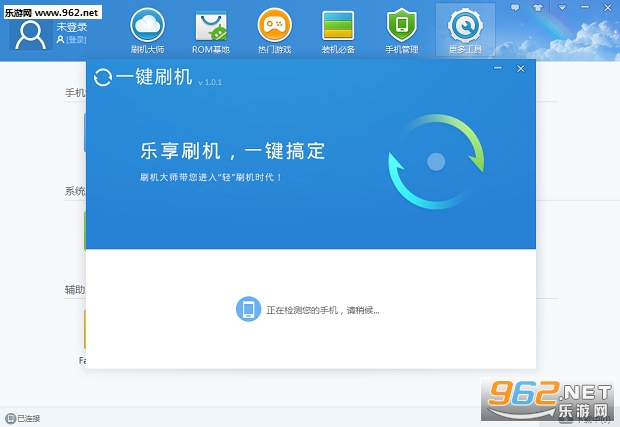
Task: Open the feedback speech bubble icon
Action: pos(515,8)
